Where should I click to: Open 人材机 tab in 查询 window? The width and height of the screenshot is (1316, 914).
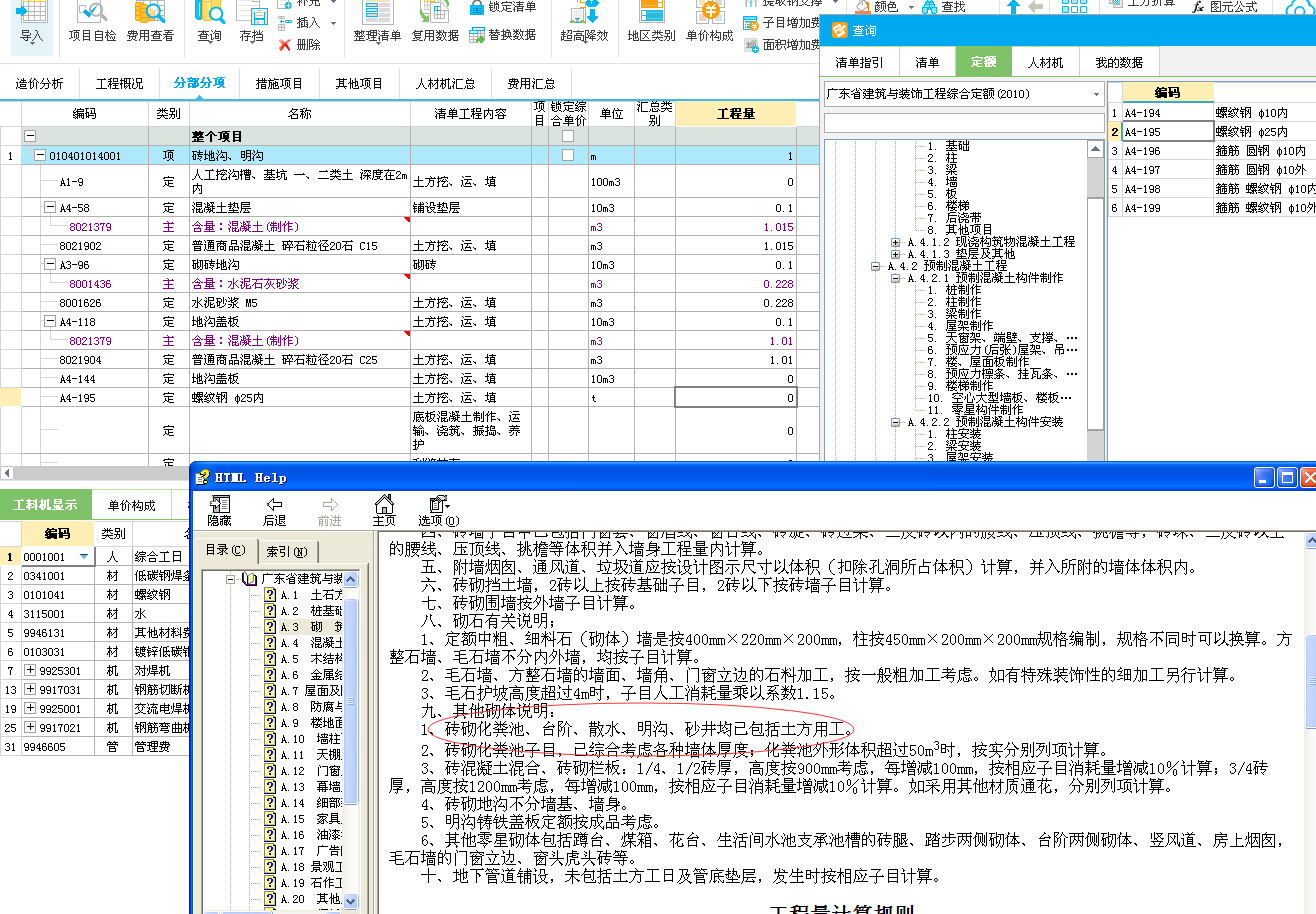[1045, 62]
